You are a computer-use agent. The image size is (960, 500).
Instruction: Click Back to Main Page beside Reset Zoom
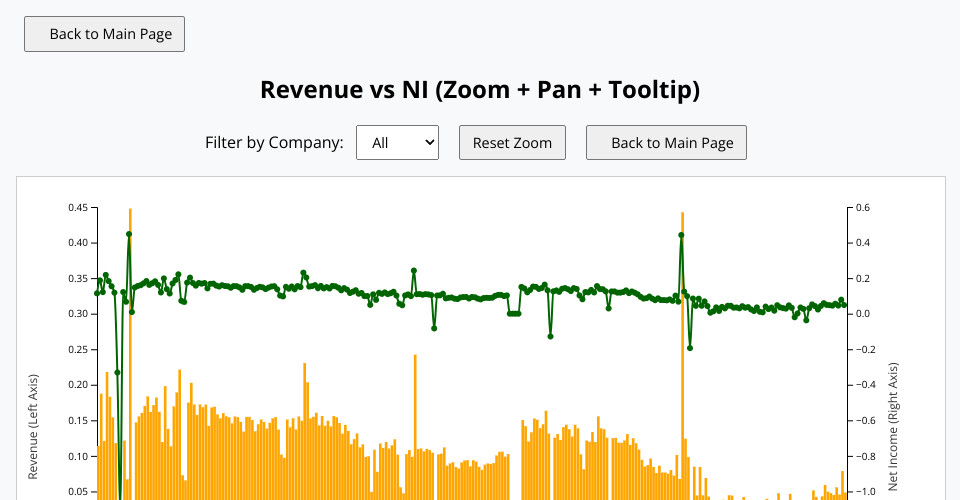tap(666, 142)
